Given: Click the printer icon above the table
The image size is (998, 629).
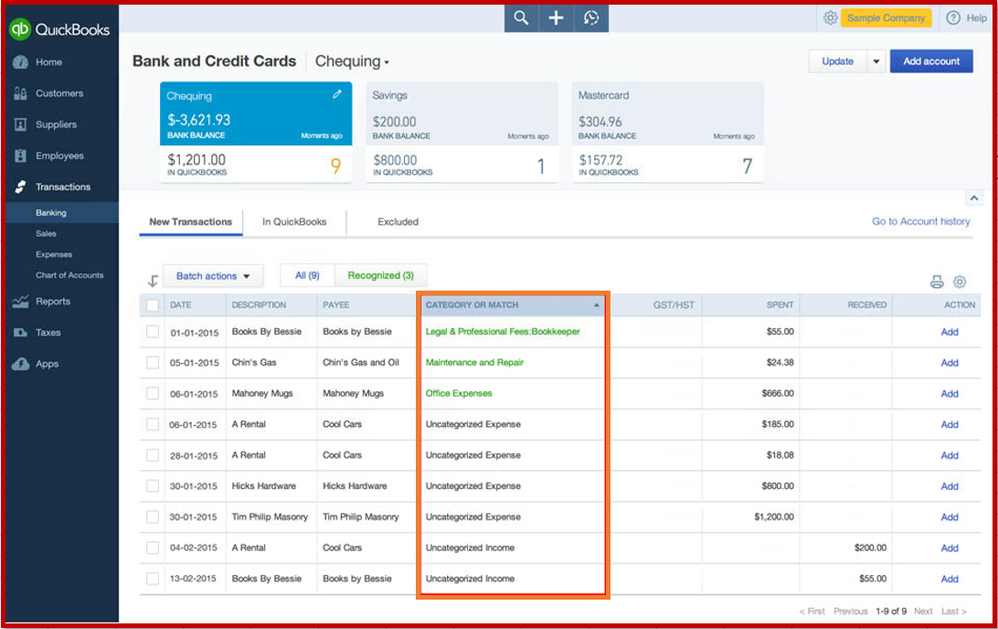Looking at the screenshot, I should tap(937, 282).
